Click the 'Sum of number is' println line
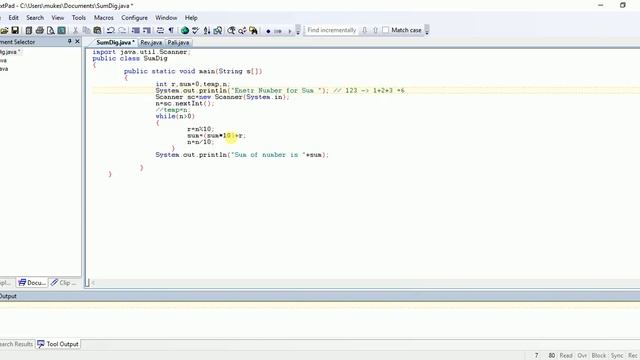 coord(242,155)
